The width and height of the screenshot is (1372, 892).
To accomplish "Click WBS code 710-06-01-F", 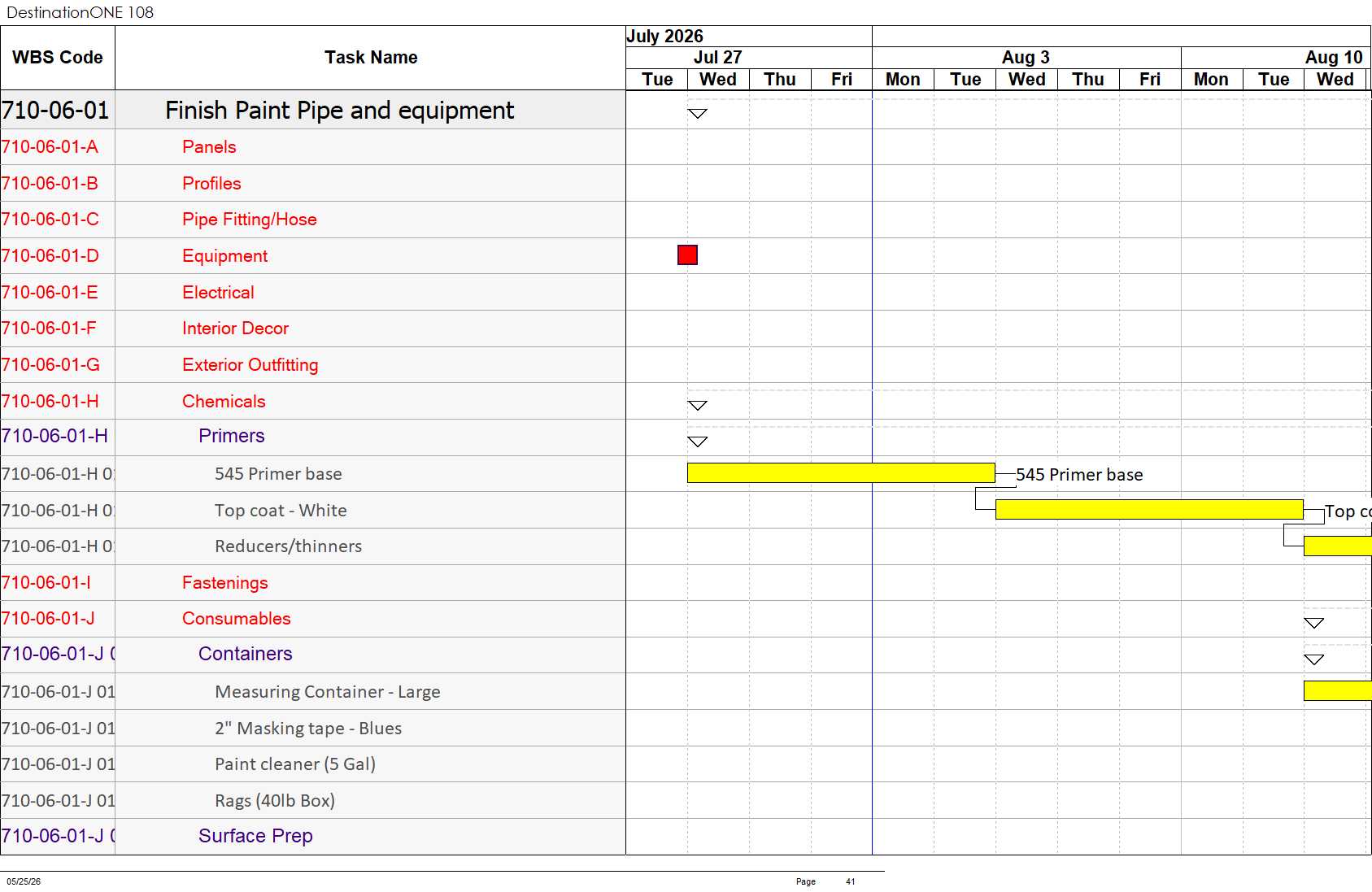I will [48, 329].
